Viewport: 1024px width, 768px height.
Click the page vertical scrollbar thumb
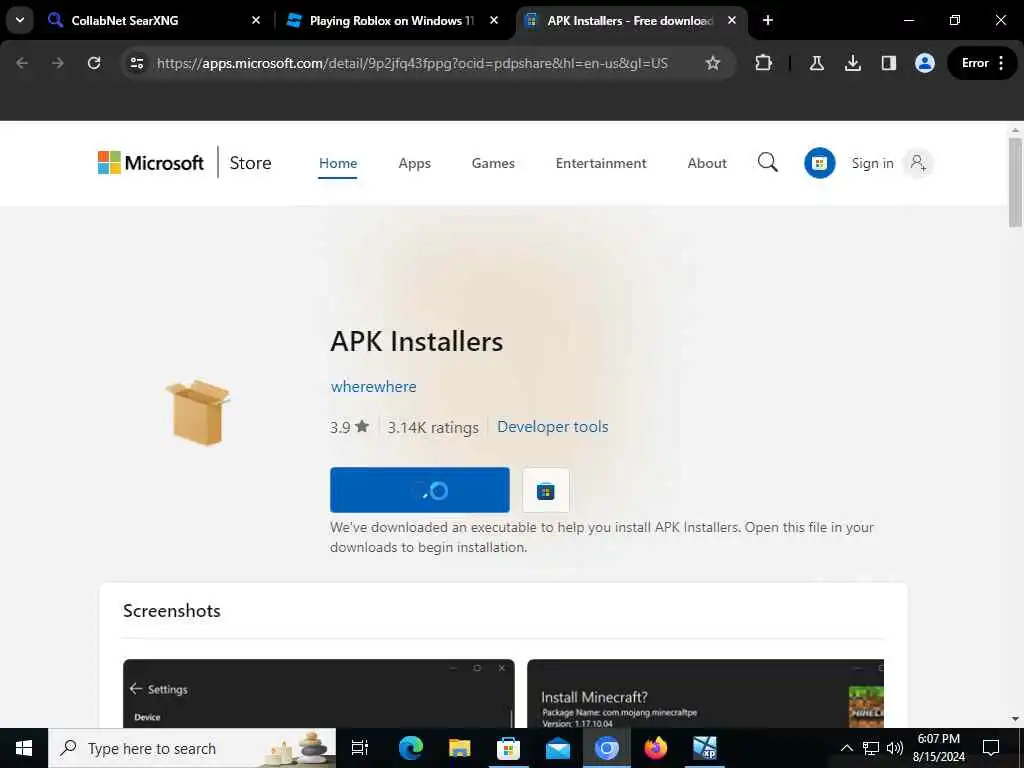click(1015, 182)
